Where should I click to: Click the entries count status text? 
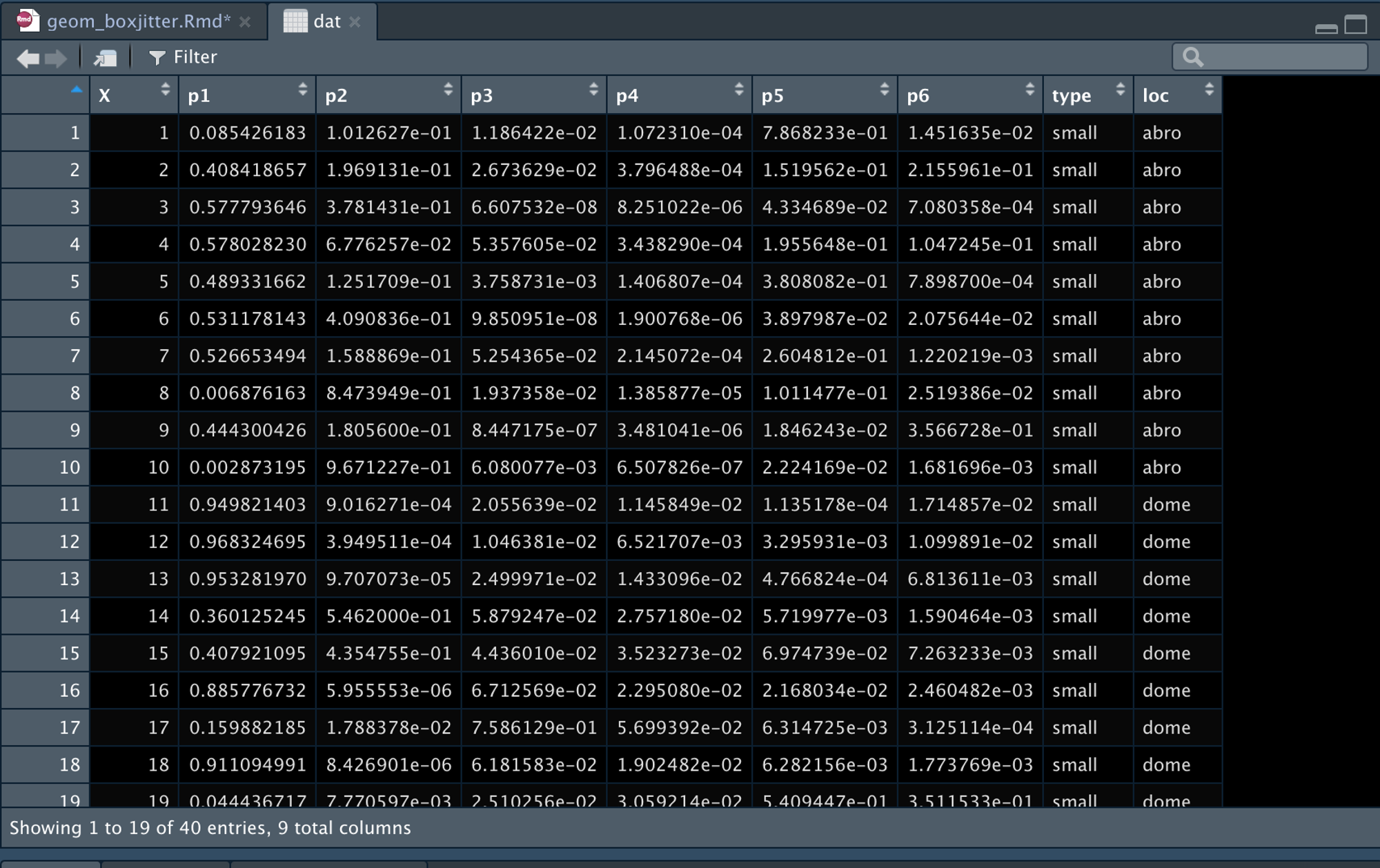coord(210,828)
